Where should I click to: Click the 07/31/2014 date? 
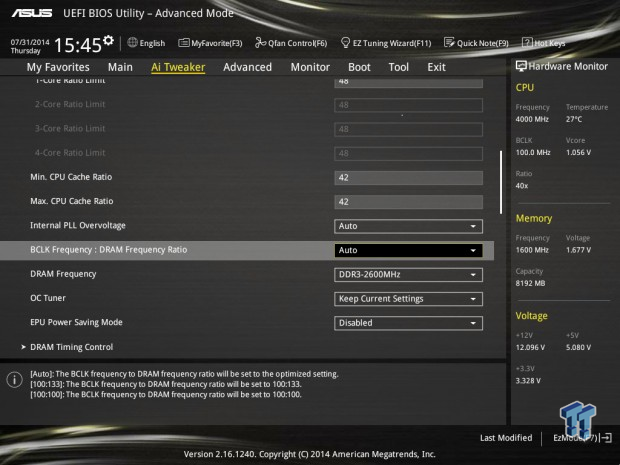pyautogui.click(x=30, y=42)
